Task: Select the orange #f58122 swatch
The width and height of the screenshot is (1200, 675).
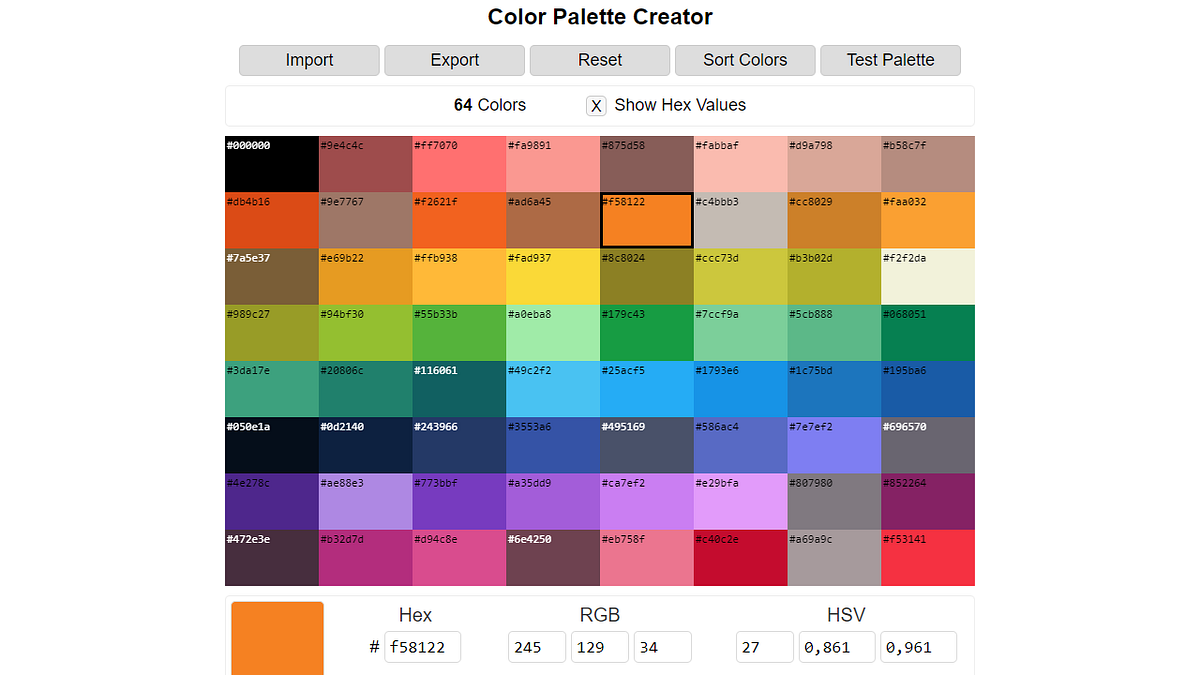Action: 646,219
